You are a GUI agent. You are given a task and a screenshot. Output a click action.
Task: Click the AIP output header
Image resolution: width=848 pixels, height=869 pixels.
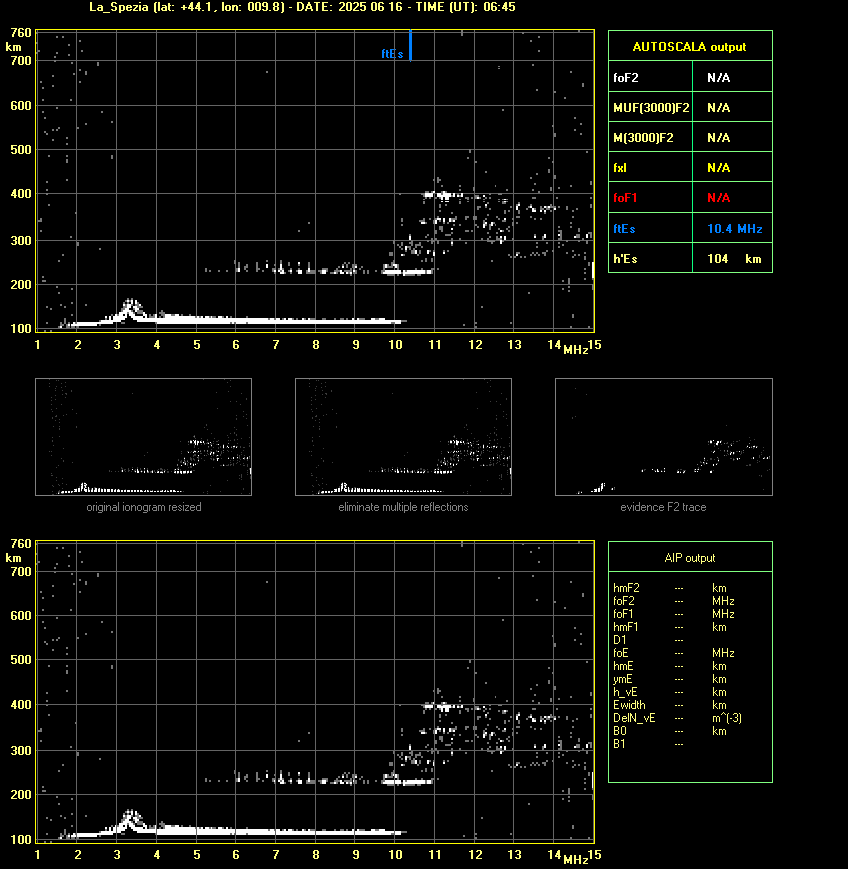point(690,558)
